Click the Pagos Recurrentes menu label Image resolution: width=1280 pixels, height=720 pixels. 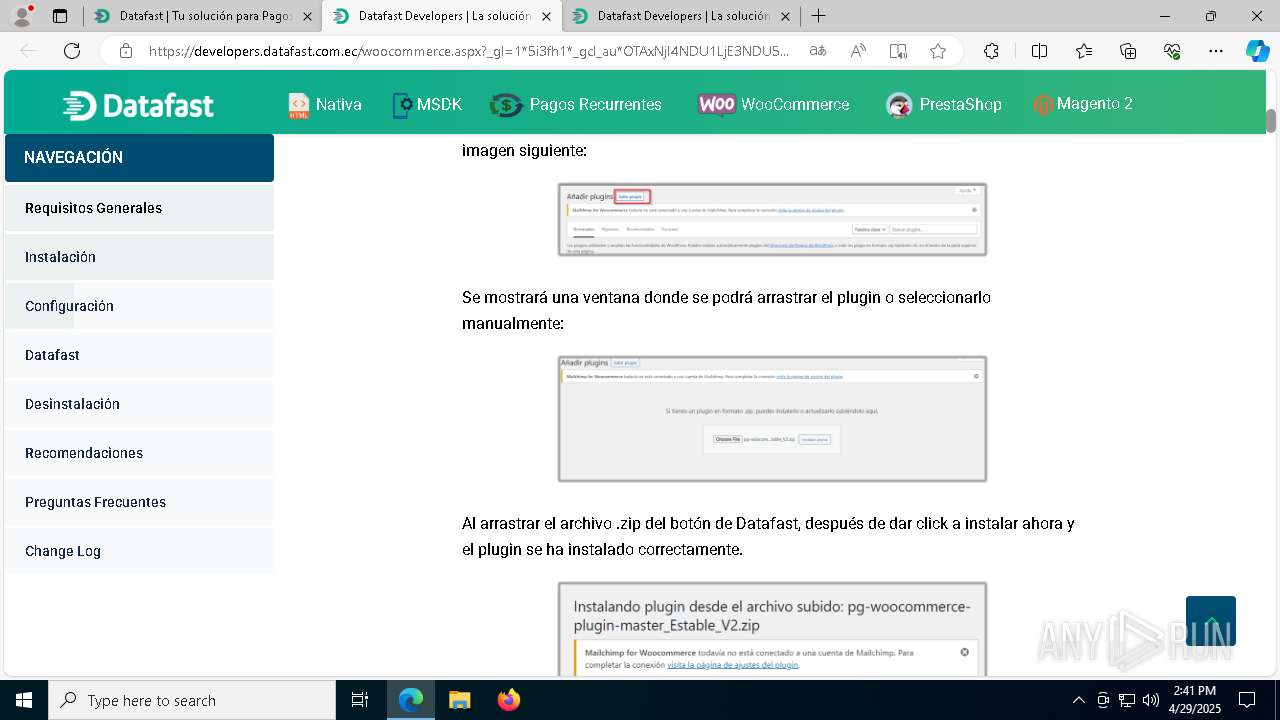[x=596, y=104]
